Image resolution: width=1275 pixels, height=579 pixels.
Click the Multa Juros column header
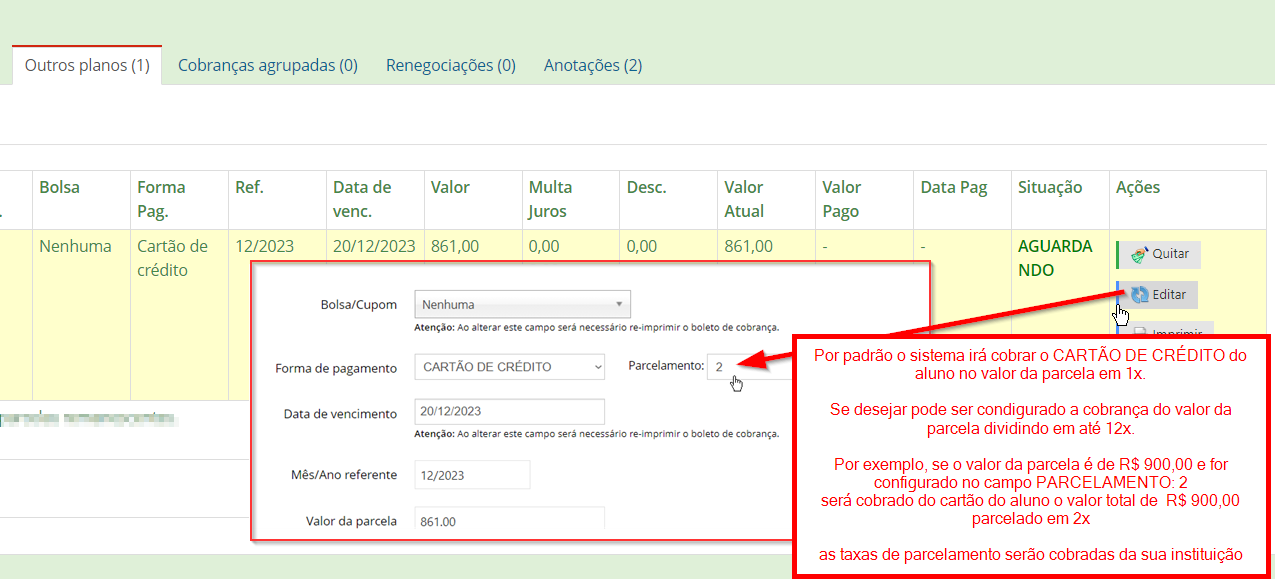pos(550,199)
